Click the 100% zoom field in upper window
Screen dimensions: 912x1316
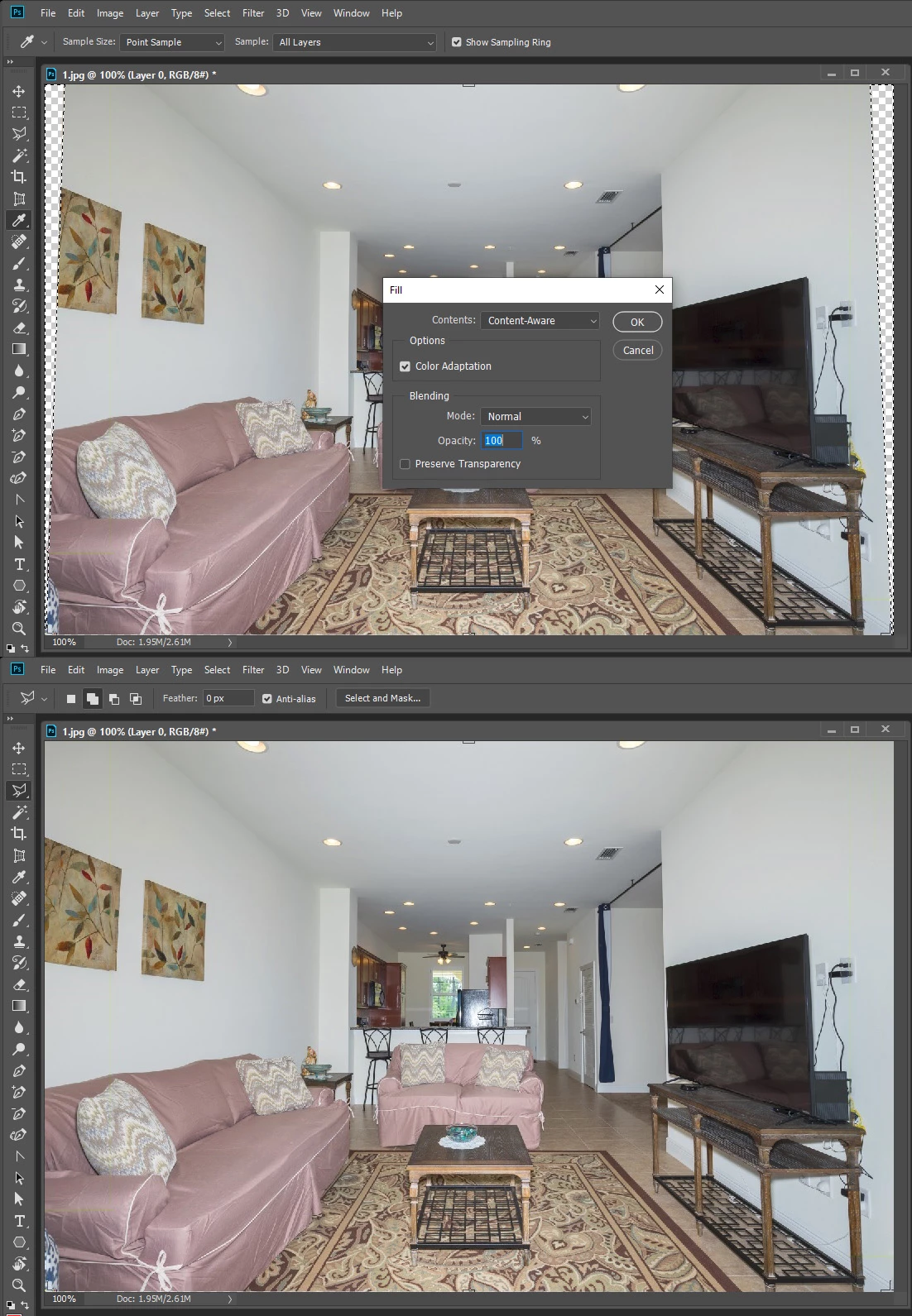(65, 642)
